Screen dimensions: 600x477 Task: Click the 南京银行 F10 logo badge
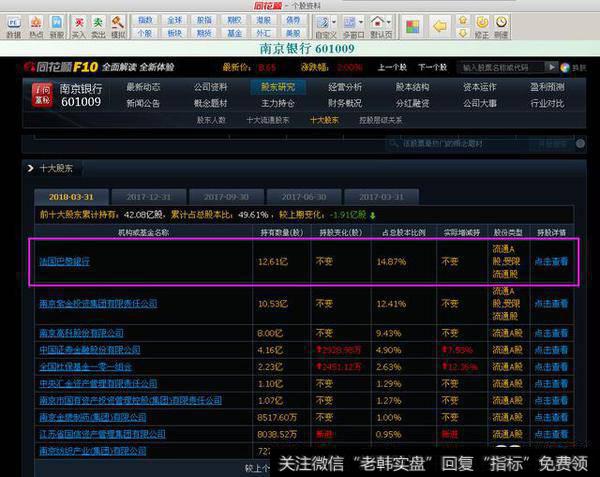pos(42,95)
